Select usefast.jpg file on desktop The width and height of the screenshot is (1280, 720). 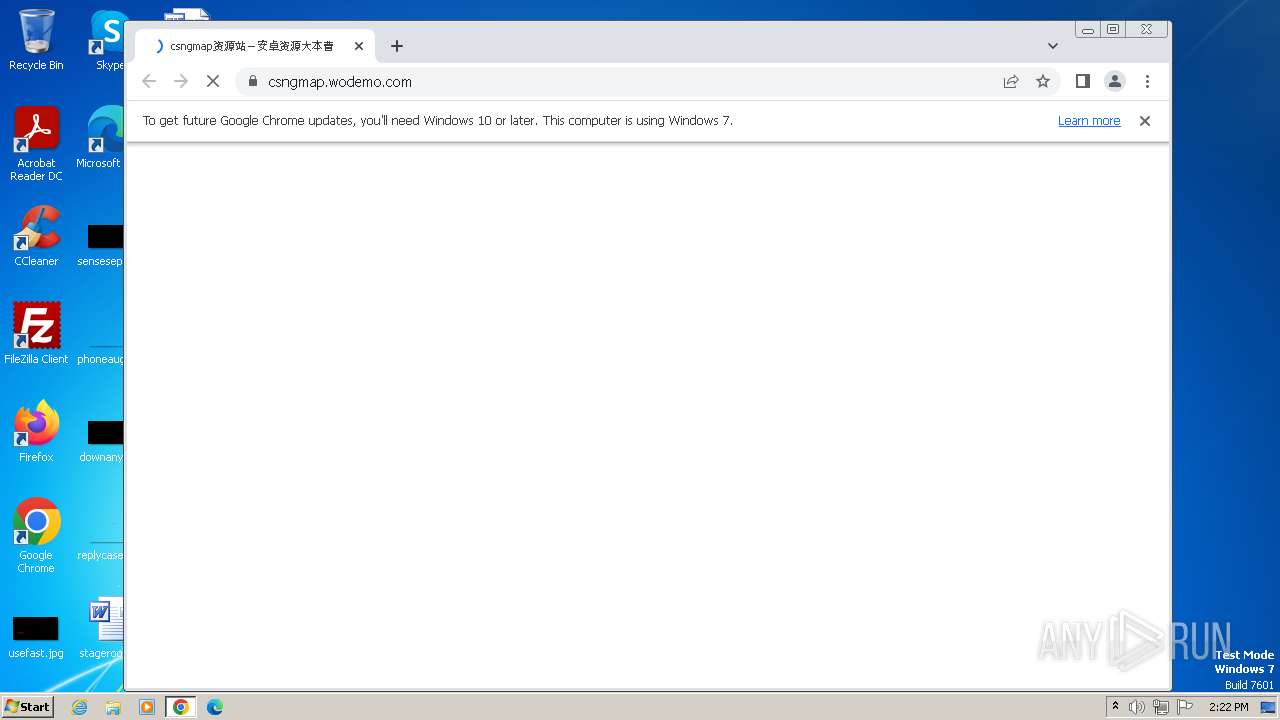coord(36,637)
